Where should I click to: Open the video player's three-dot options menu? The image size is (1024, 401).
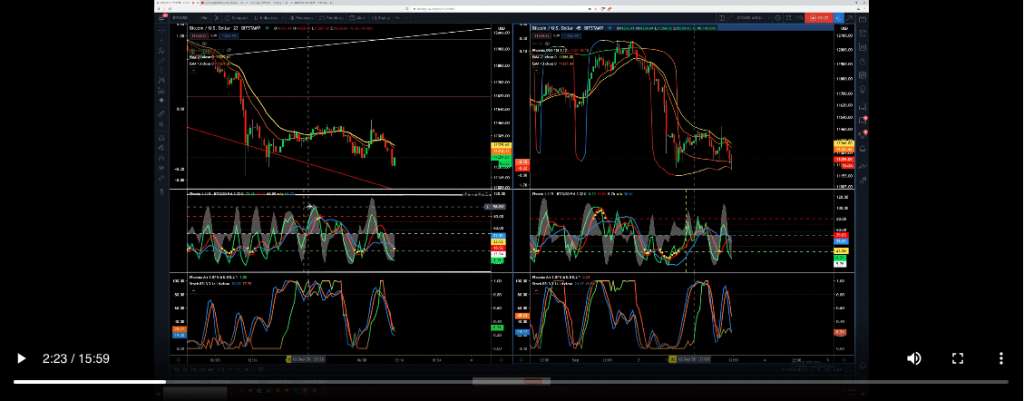click(1000, 358)
